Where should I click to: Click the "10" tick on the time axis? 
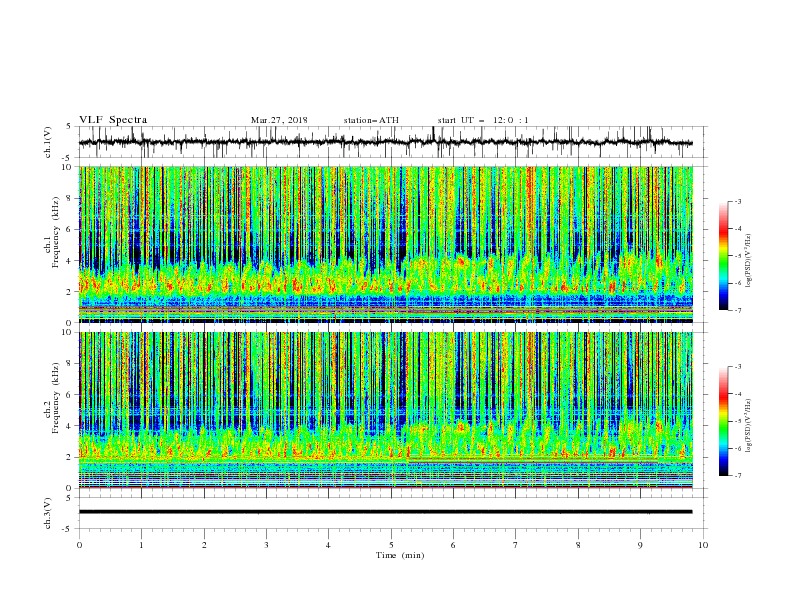(x=703, y=545)
